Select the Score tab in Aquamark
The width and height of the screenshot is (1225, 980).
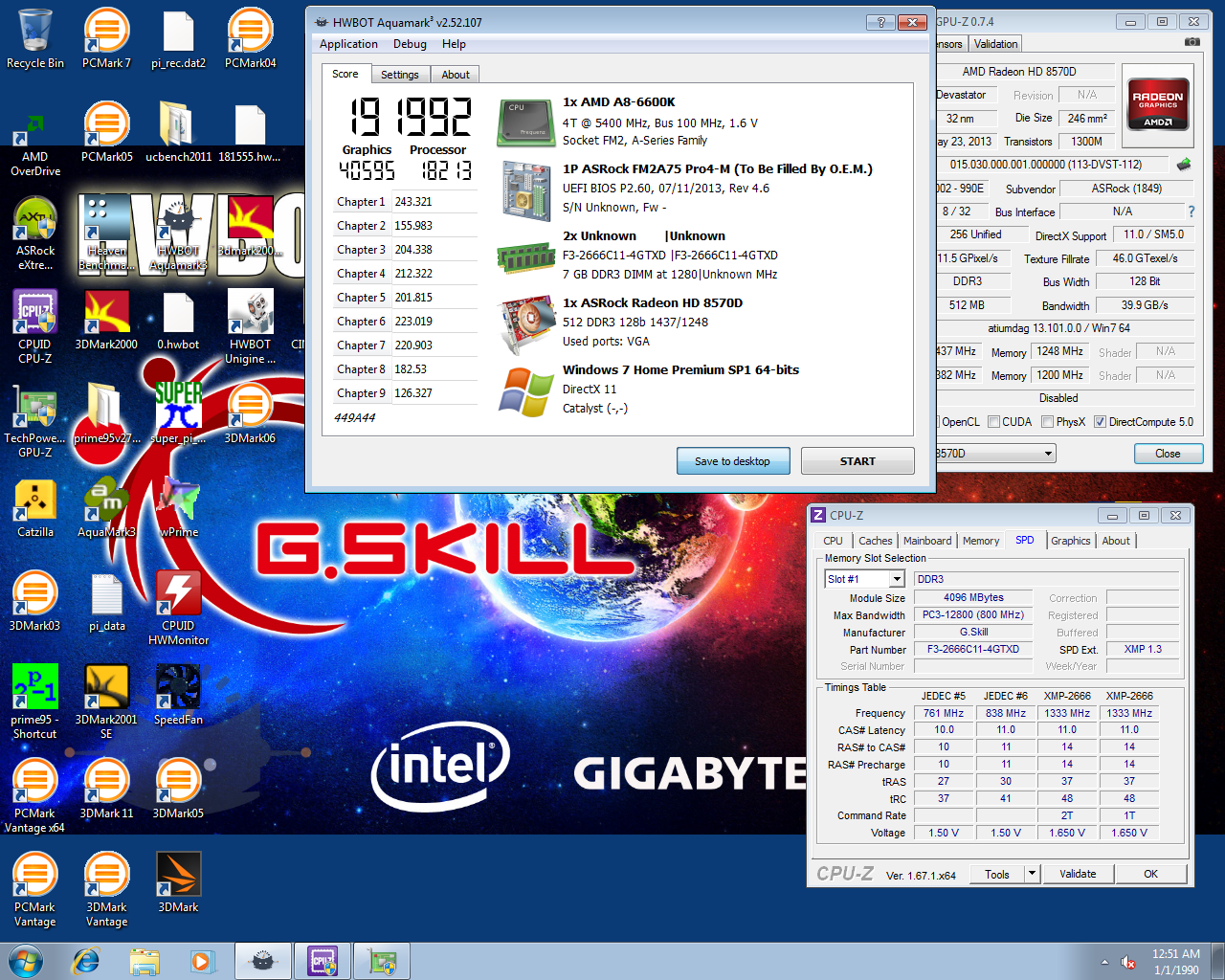pos(345,74)
